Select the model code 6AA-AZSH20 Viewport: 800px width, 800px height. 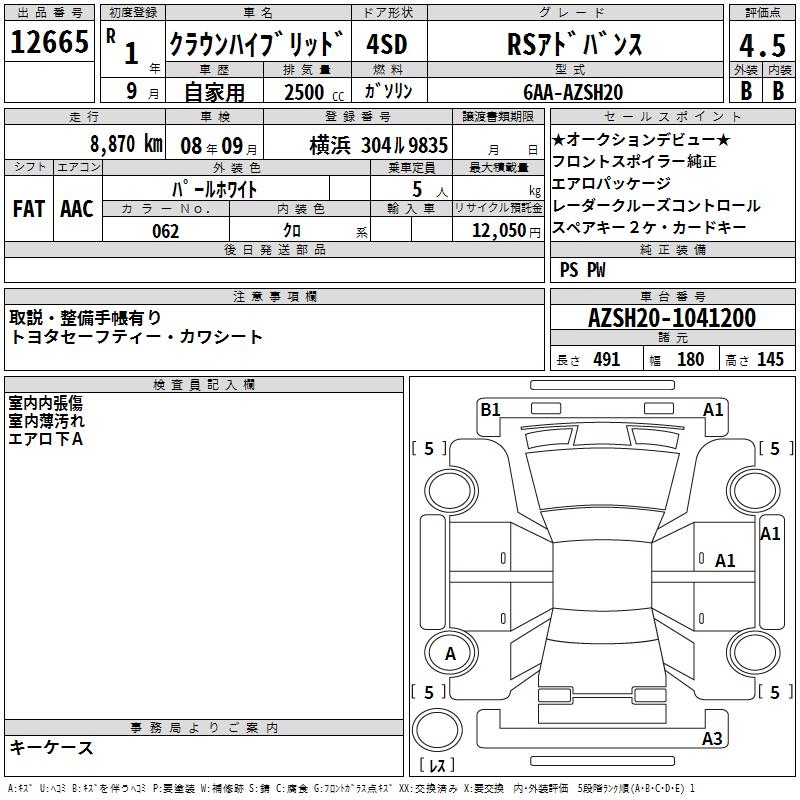tap(573, 92)
